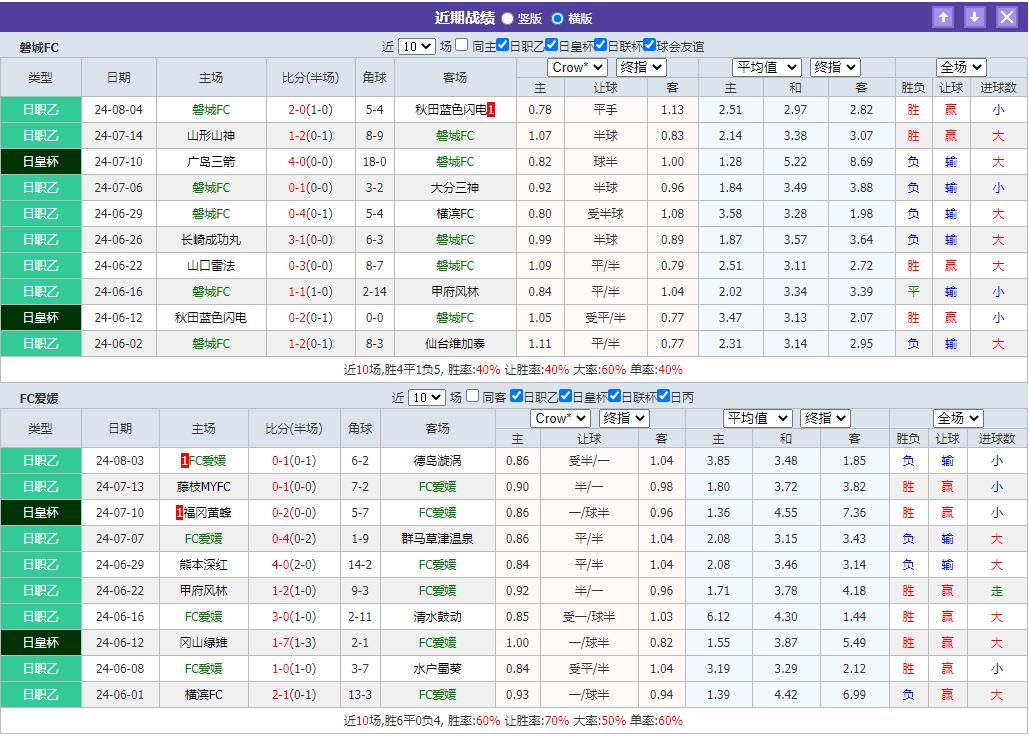Open the Crow* bookmaker dropdown

click(x=577, y=67)
